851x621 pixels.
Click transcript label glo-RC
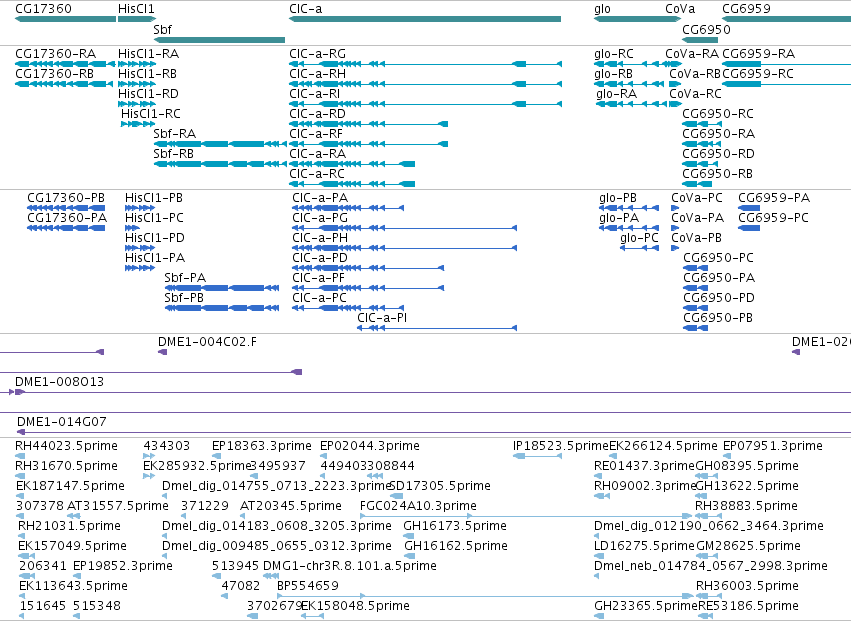click(614, 54)
